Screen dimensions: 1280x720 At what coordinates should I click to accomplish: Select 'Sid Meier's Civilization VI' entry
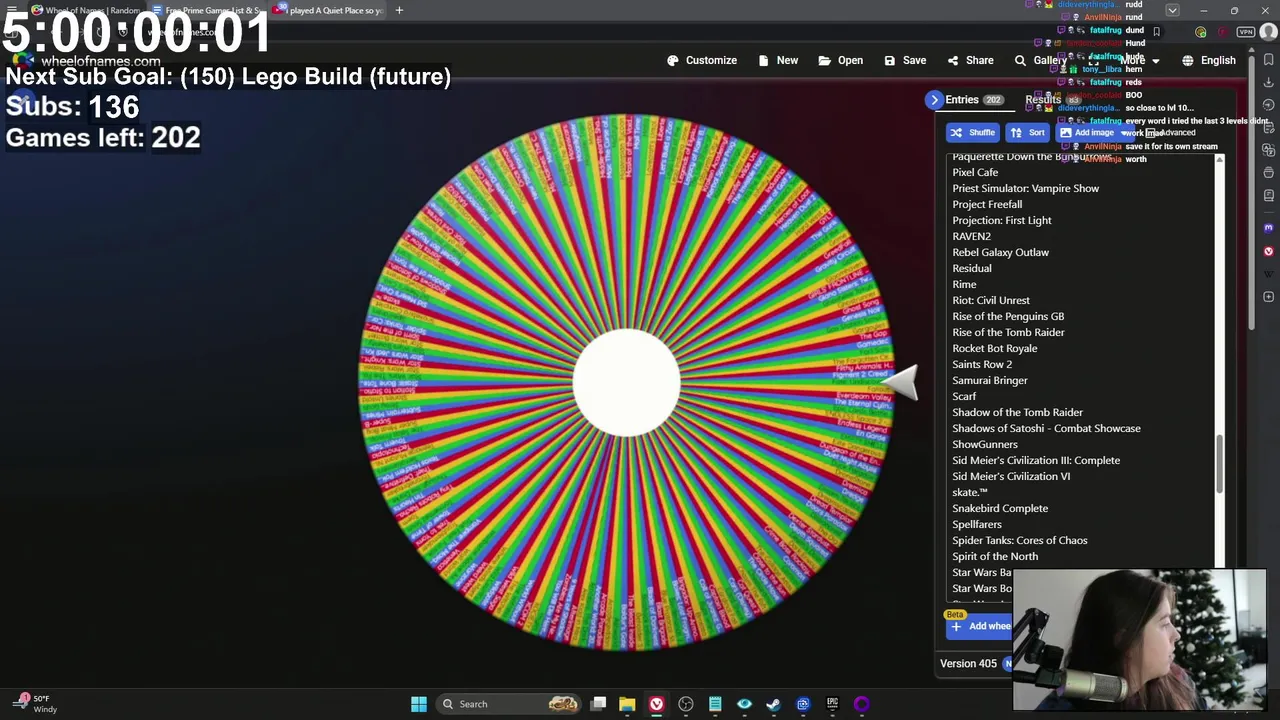click(x=1010, y=476)
